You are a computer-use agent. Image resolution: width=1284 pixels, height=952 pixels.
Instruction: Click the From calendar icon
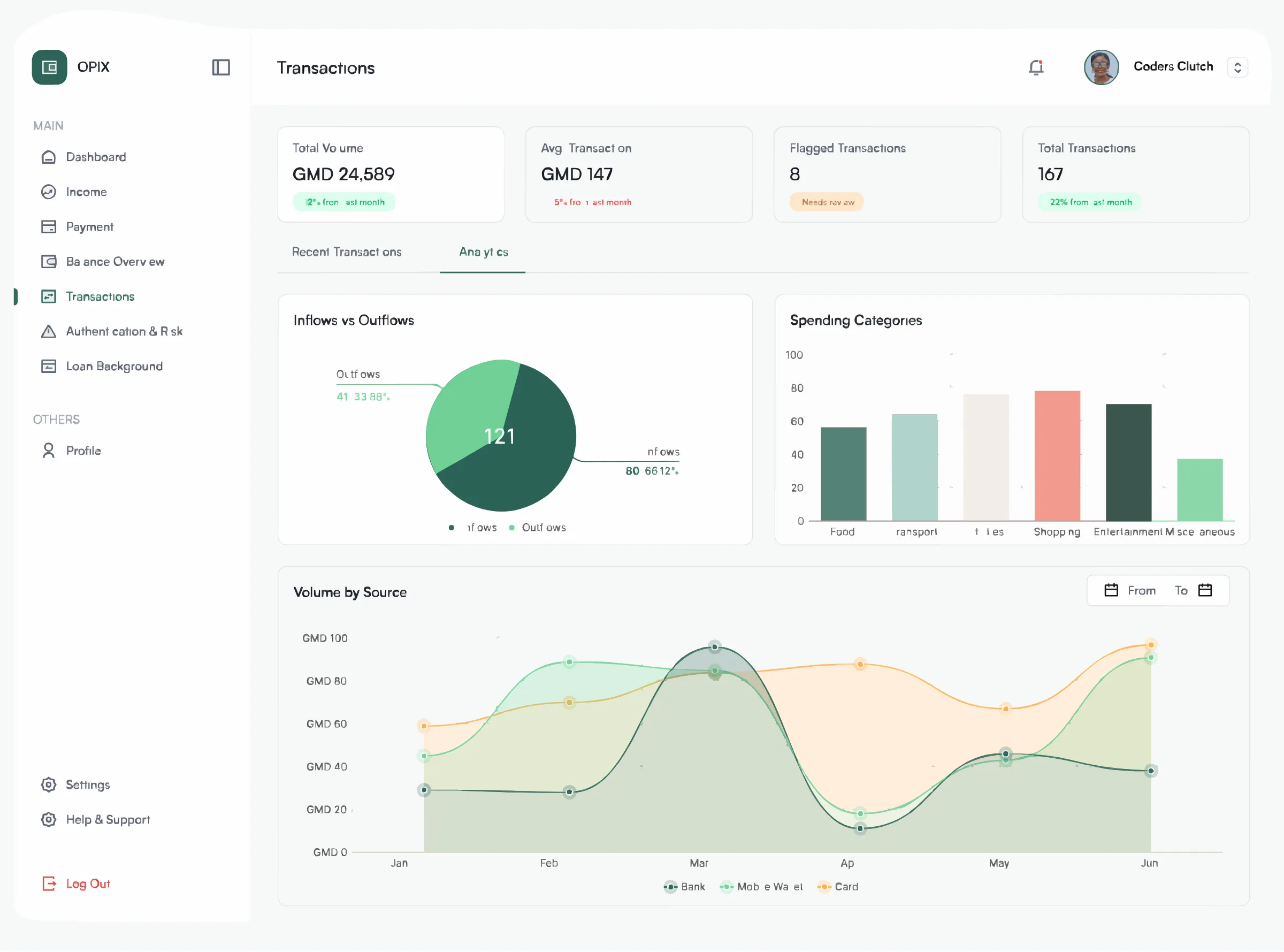click(x=1111, y=591)
